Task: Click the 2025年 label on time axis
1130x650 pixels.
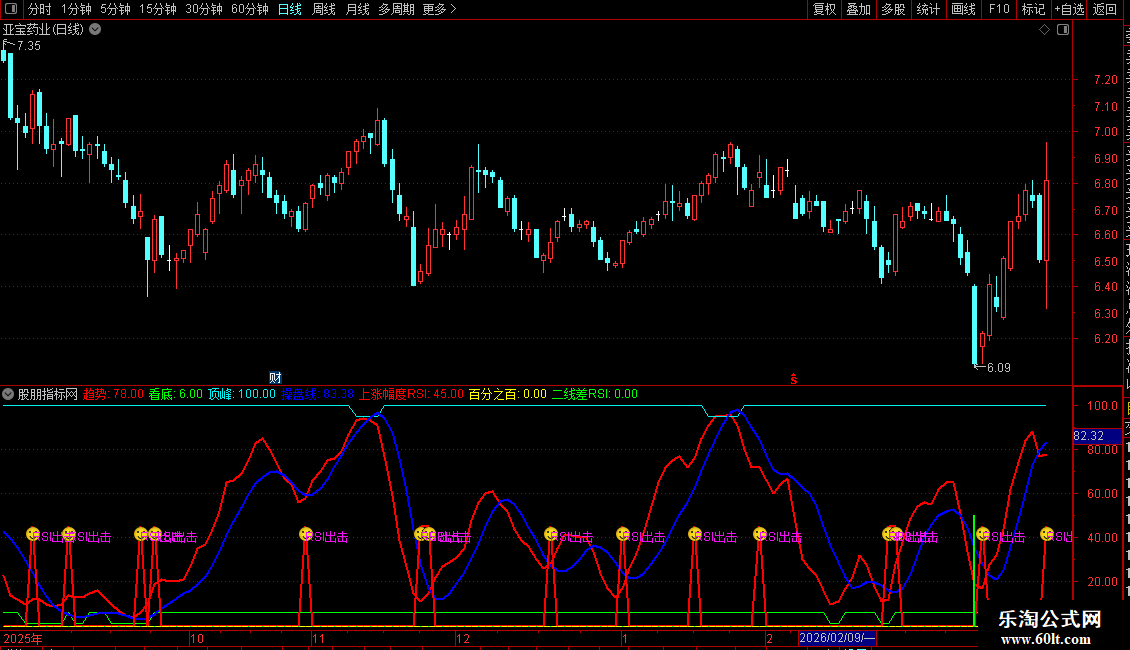Action: pyautogui.click(x=23, y=638)
